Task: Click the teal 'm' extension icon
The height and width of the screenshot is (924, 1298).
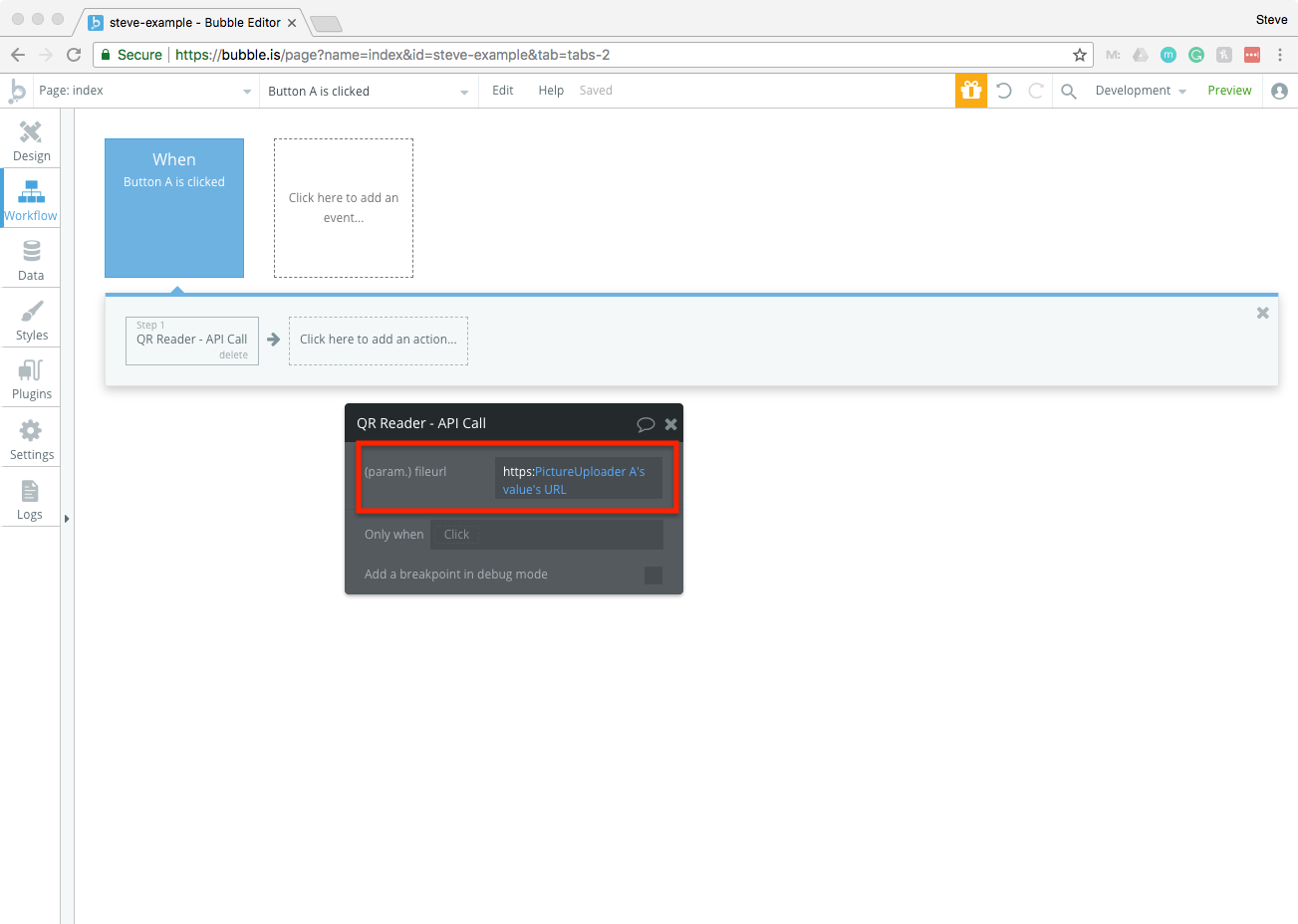Action: tap(1168, 55)
